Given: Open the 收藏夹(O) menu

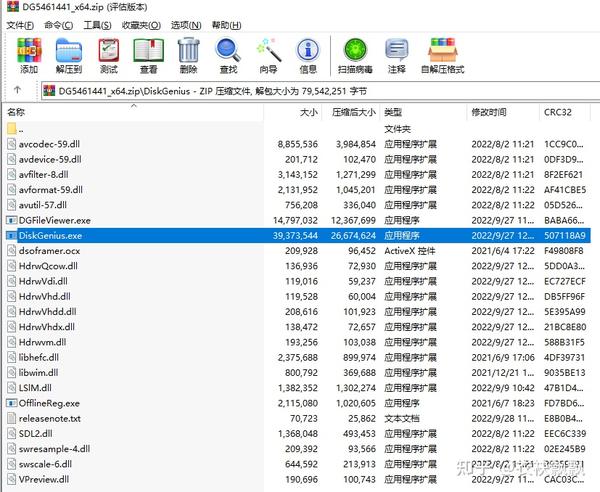Looking at the screenshot, I should point(141,25).
